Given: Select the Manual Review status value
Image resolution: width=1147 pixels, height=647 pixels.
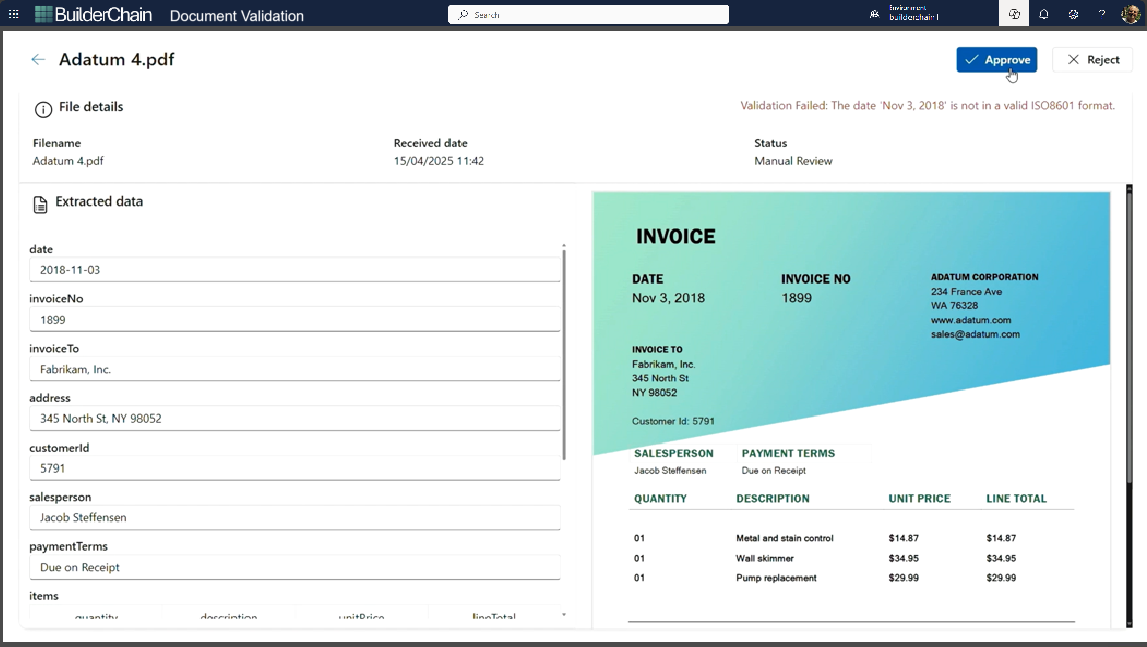Looking at the screenshot, I should (x=794, y=161).
